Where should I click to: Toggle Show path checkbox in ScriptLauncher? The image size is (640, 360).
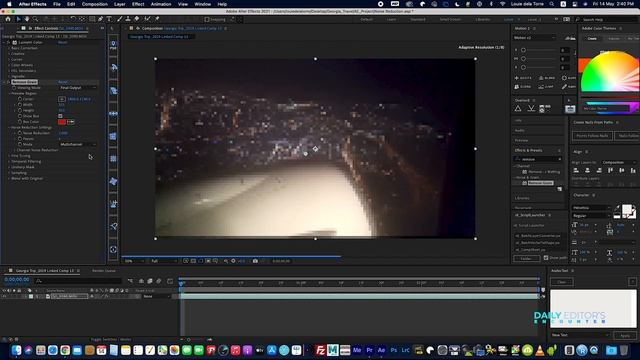click(x=546, y=258)
